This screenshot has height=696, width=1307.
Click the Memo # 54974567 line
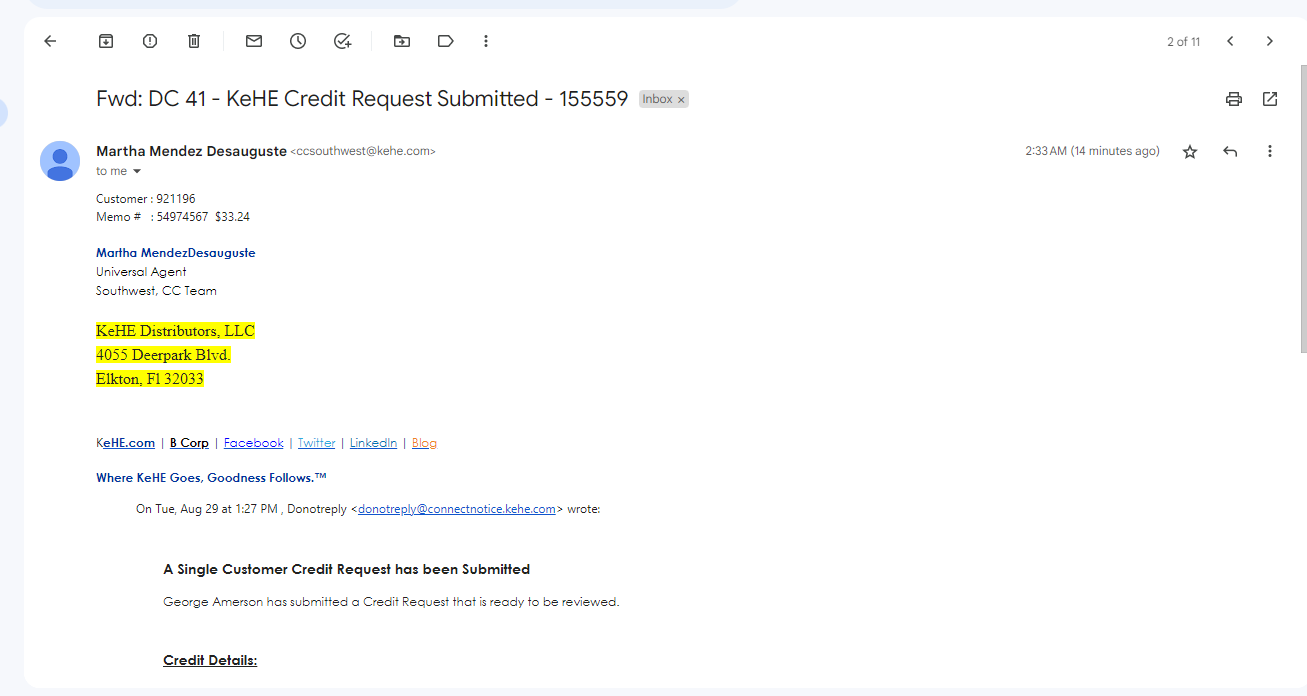click(173, 217)
